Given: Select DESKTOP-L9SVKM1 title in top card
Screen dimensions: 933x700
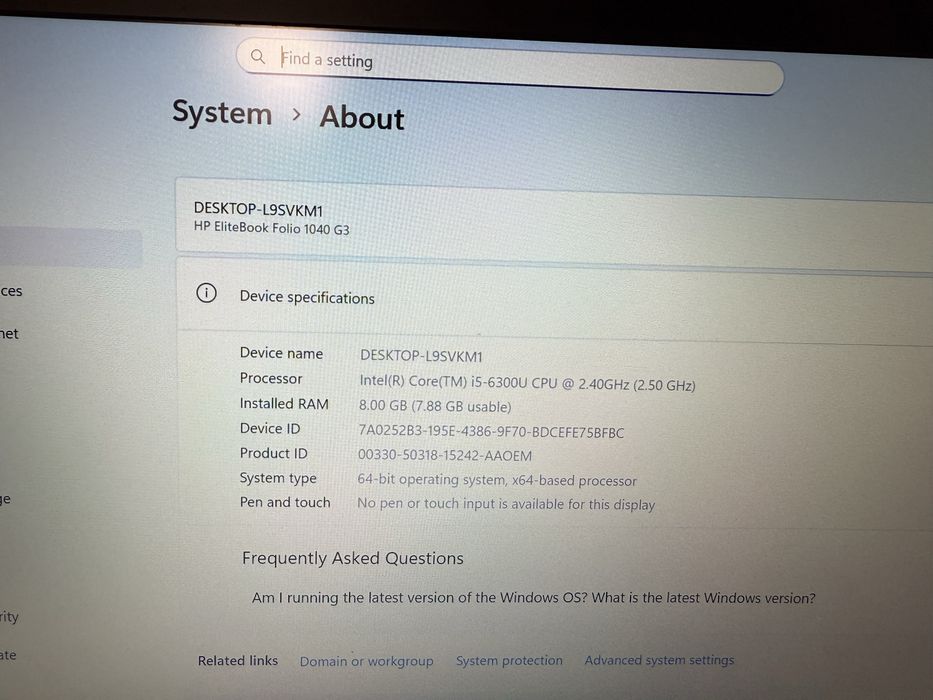Looking at the screenshot, I should click(x=258, y=210).
